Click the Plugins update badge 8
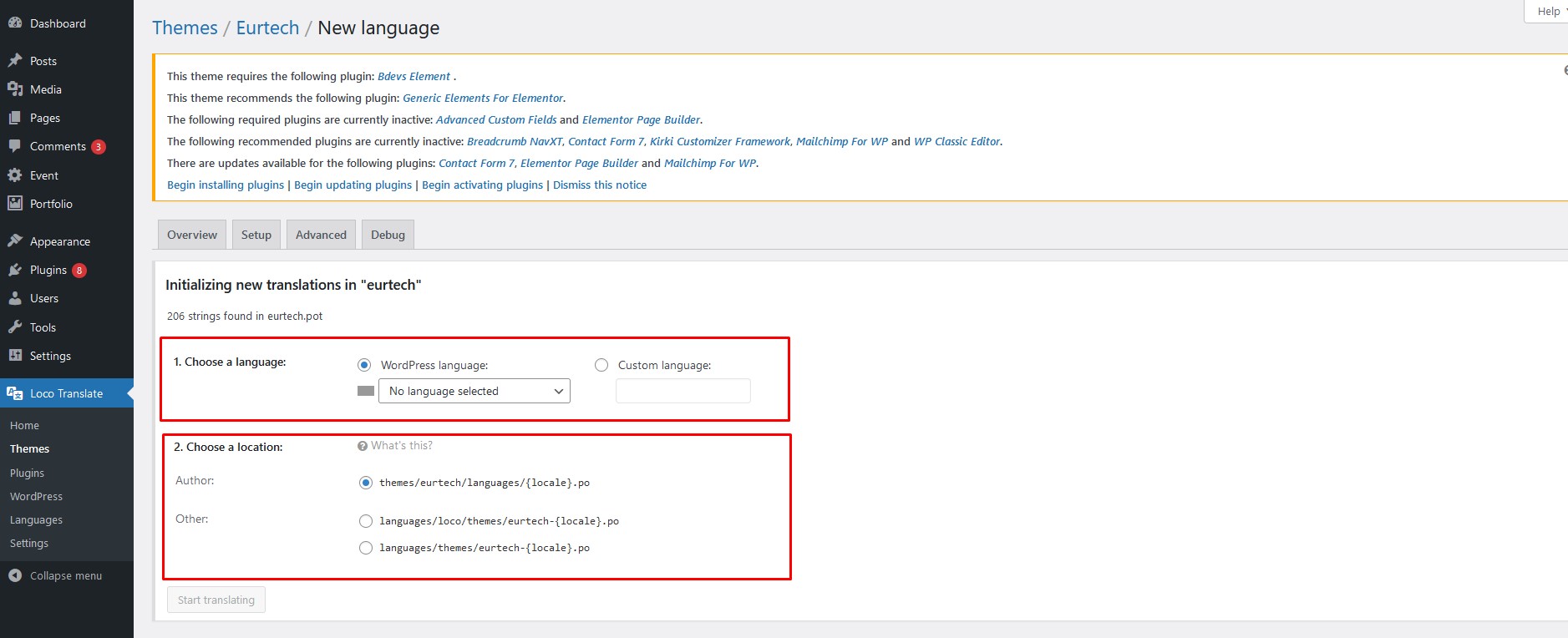 tap(79, 271)
